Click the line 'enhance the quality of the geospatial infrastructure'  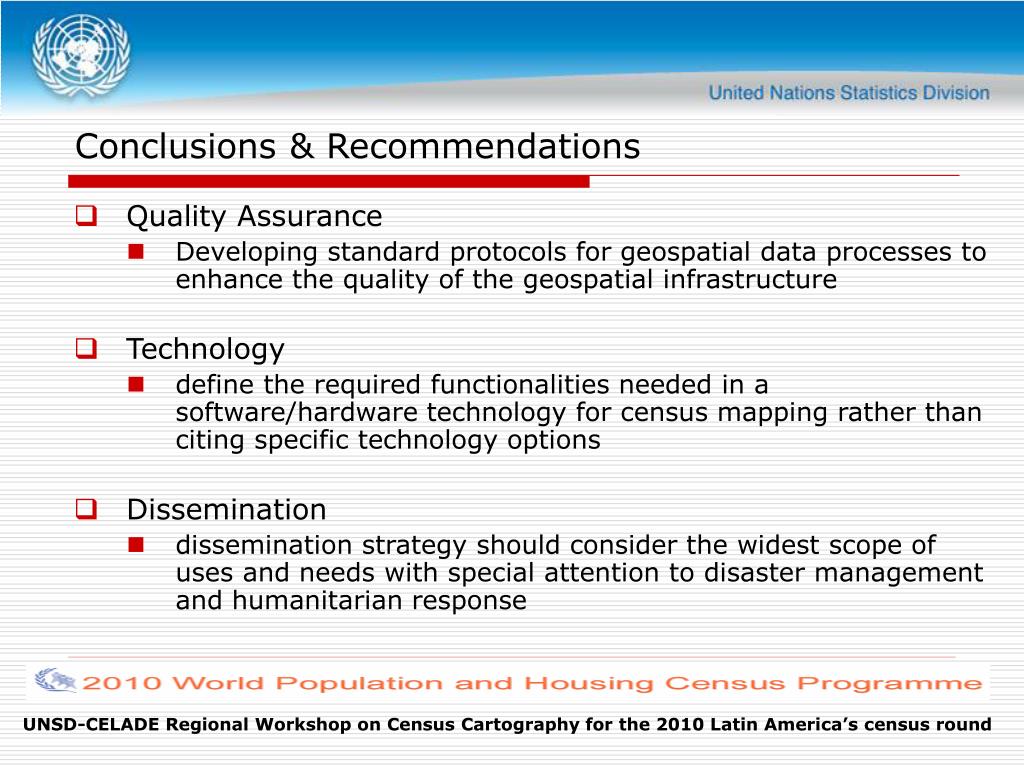506,280
